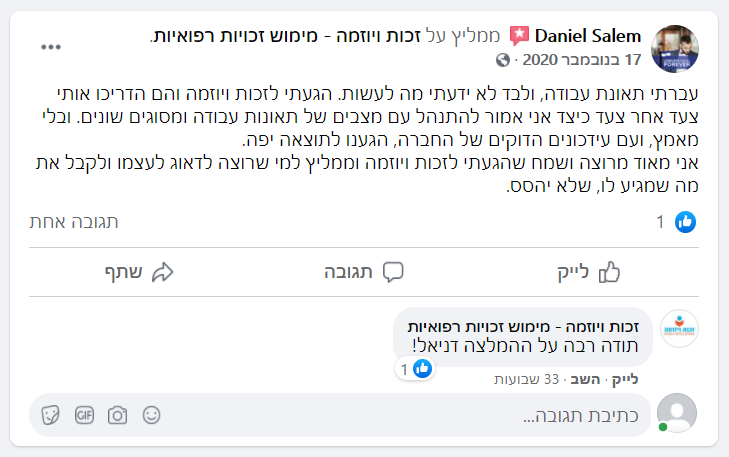The width and height of the screenshot is (729, 457).
Task: Click Daniel Salem's profile picture
Action: [675, 49]
